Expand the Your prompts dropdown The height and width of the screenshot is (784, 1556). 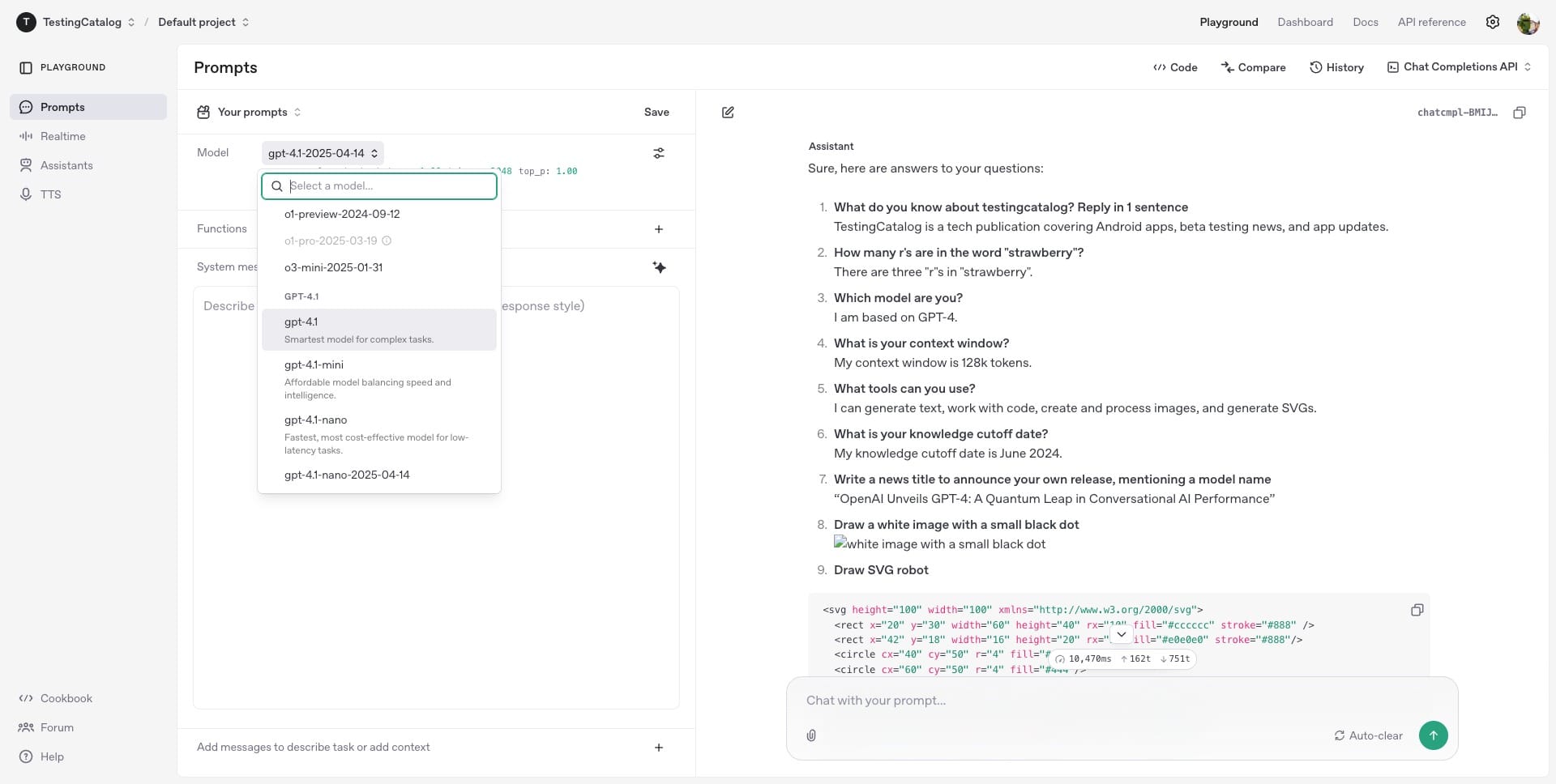click(250, 112)
